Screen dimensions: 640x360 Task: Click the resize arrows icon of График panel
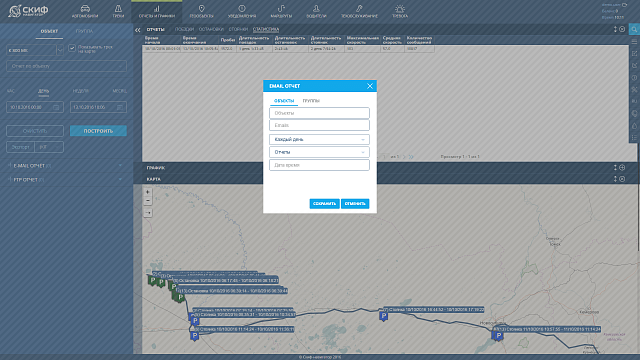(x=615, y=167)
